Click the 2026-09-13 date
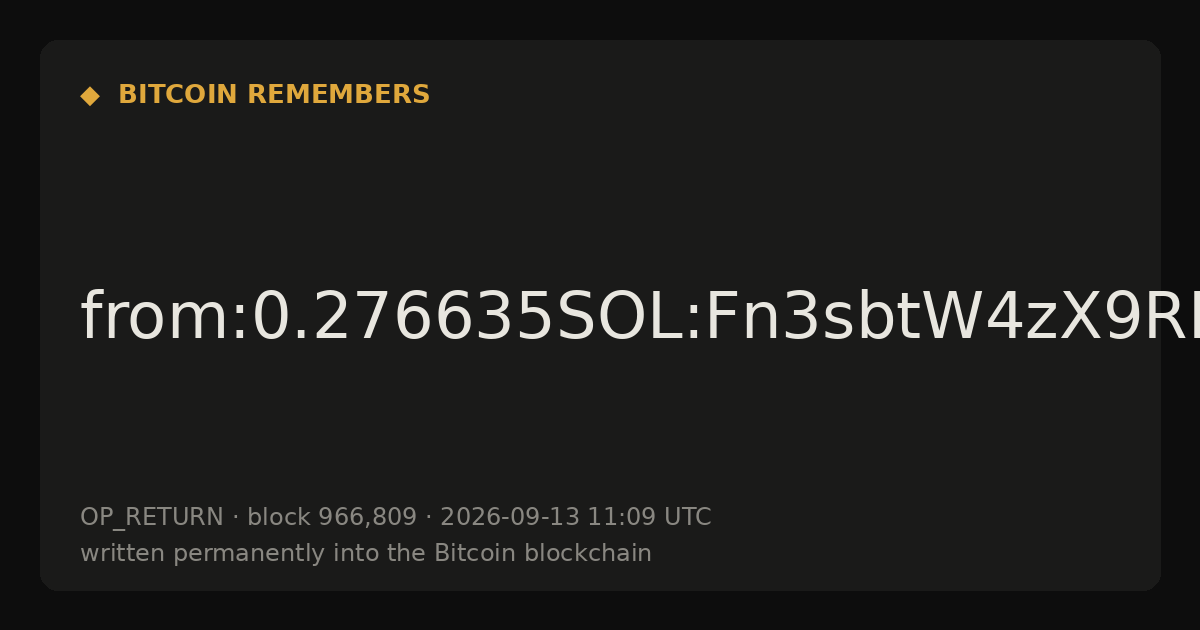1200x630 pixels. pyautogui.click(x=510, y=517)
